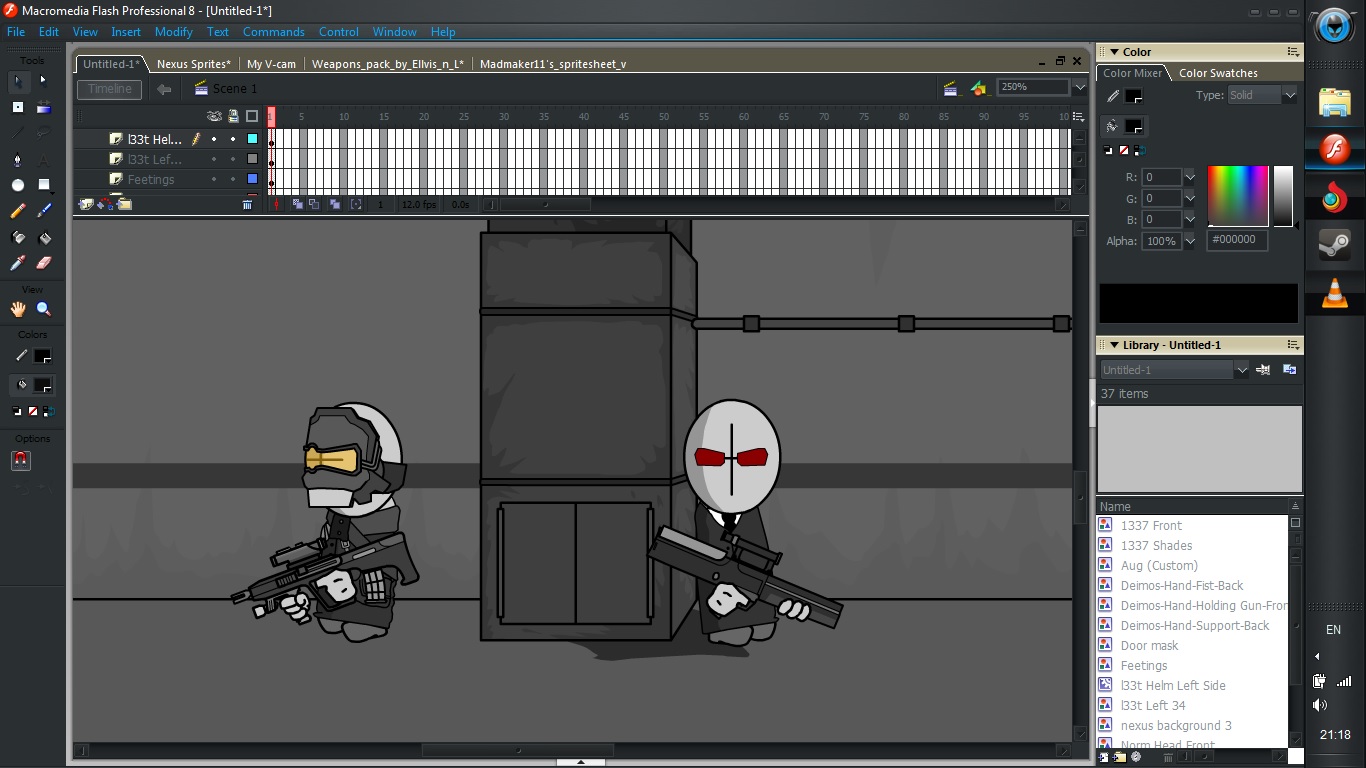Image resolution: width=1366 pixels, height=768 pixels.
Task: Open the Alpha value dropdown
Action: pos(1190,241)
